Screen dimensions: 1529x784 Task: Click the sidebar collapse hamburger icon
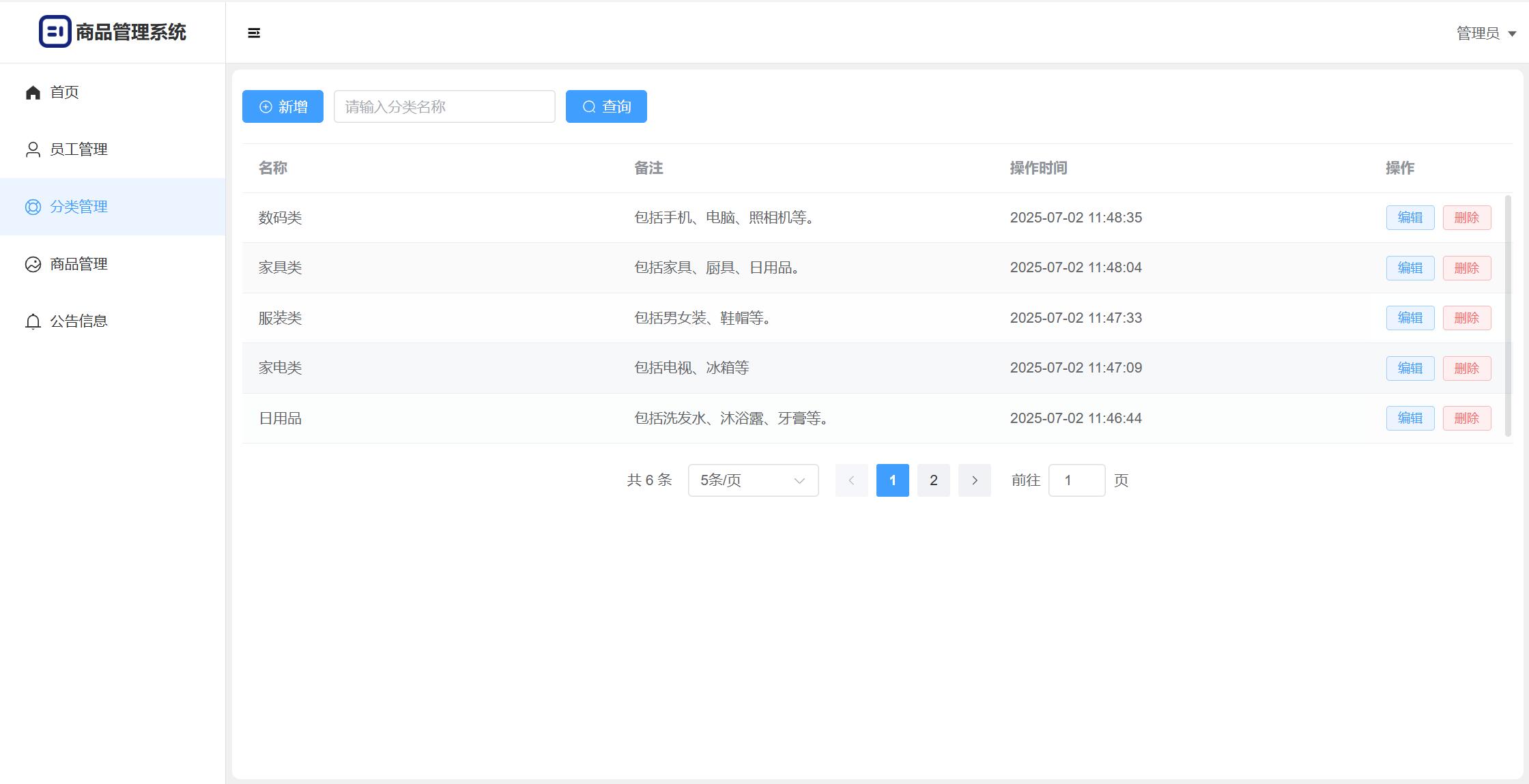pos(253,33)
